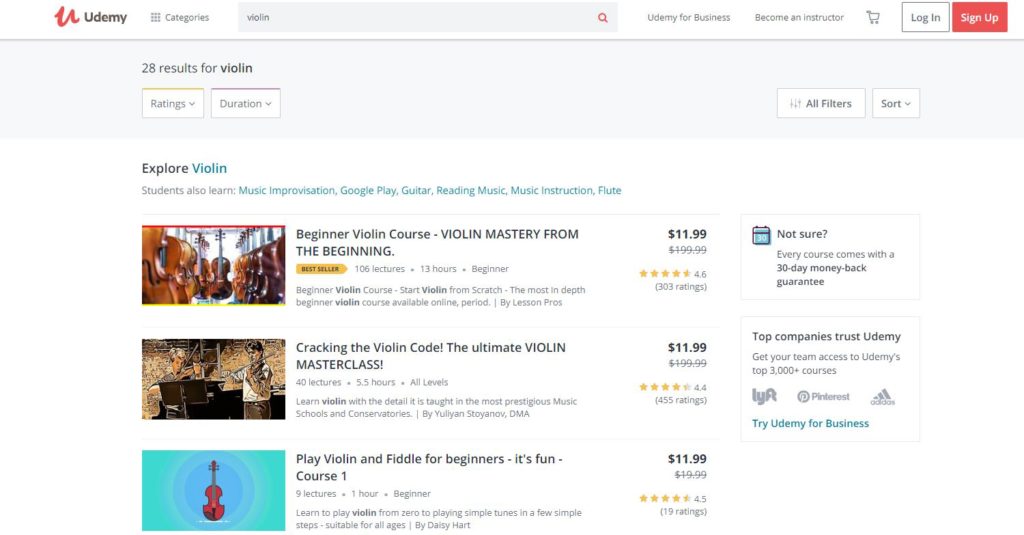Click the Udemy logo

[90, 17]
